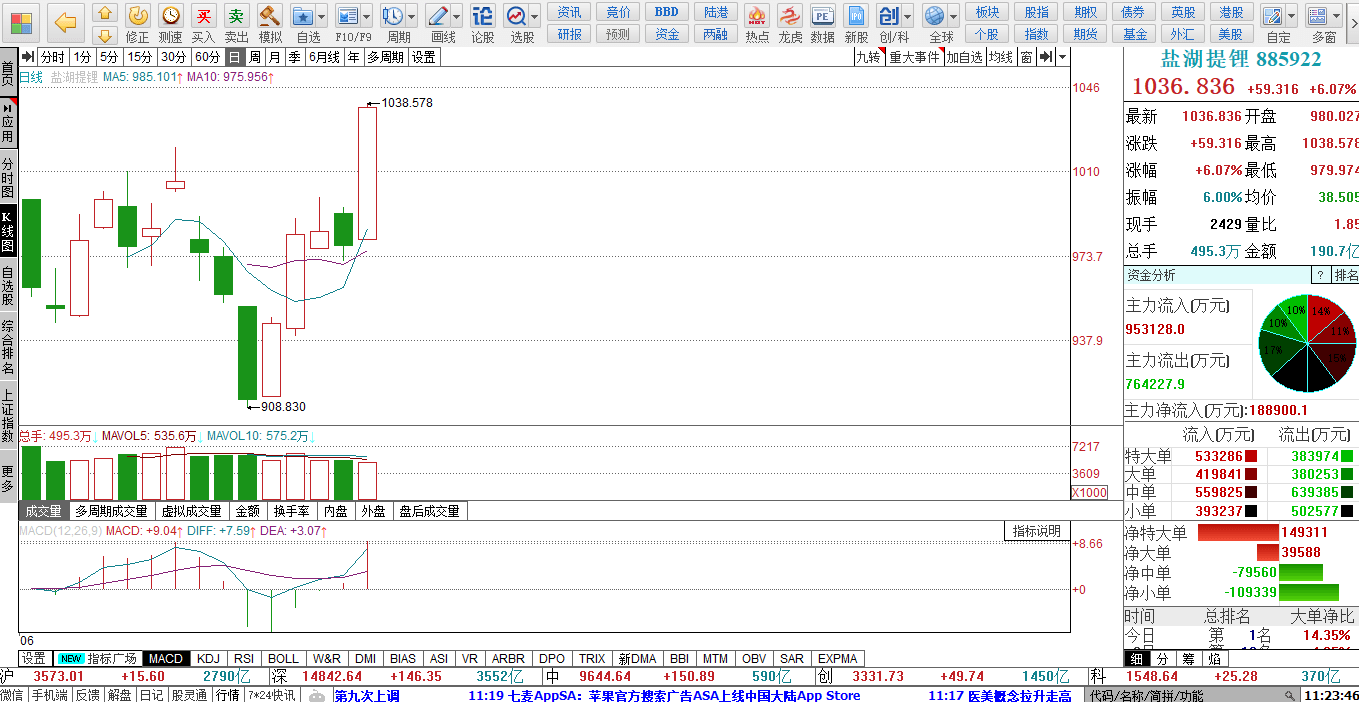
Task: Click the 加自选 add to watchlist button
Action: coord(964,57)
